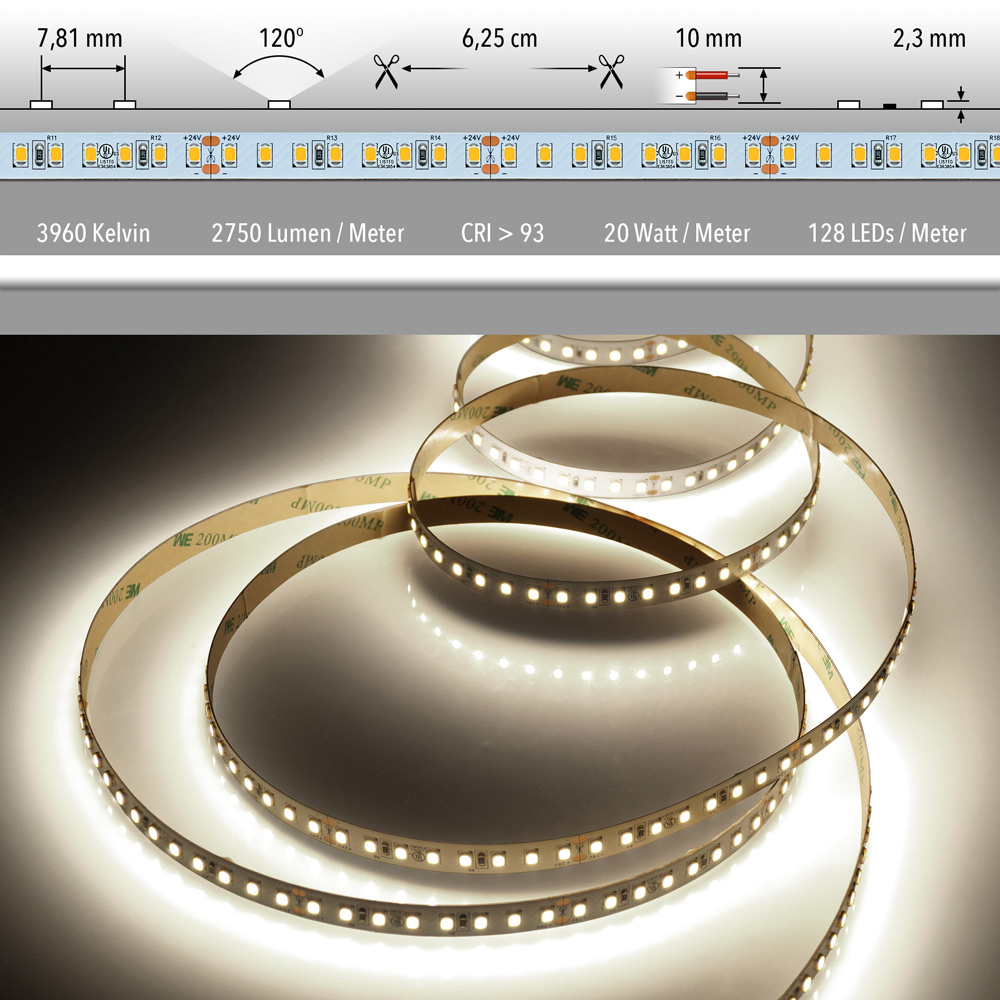Click the 2,3 mm strip height label

point(929,40)
